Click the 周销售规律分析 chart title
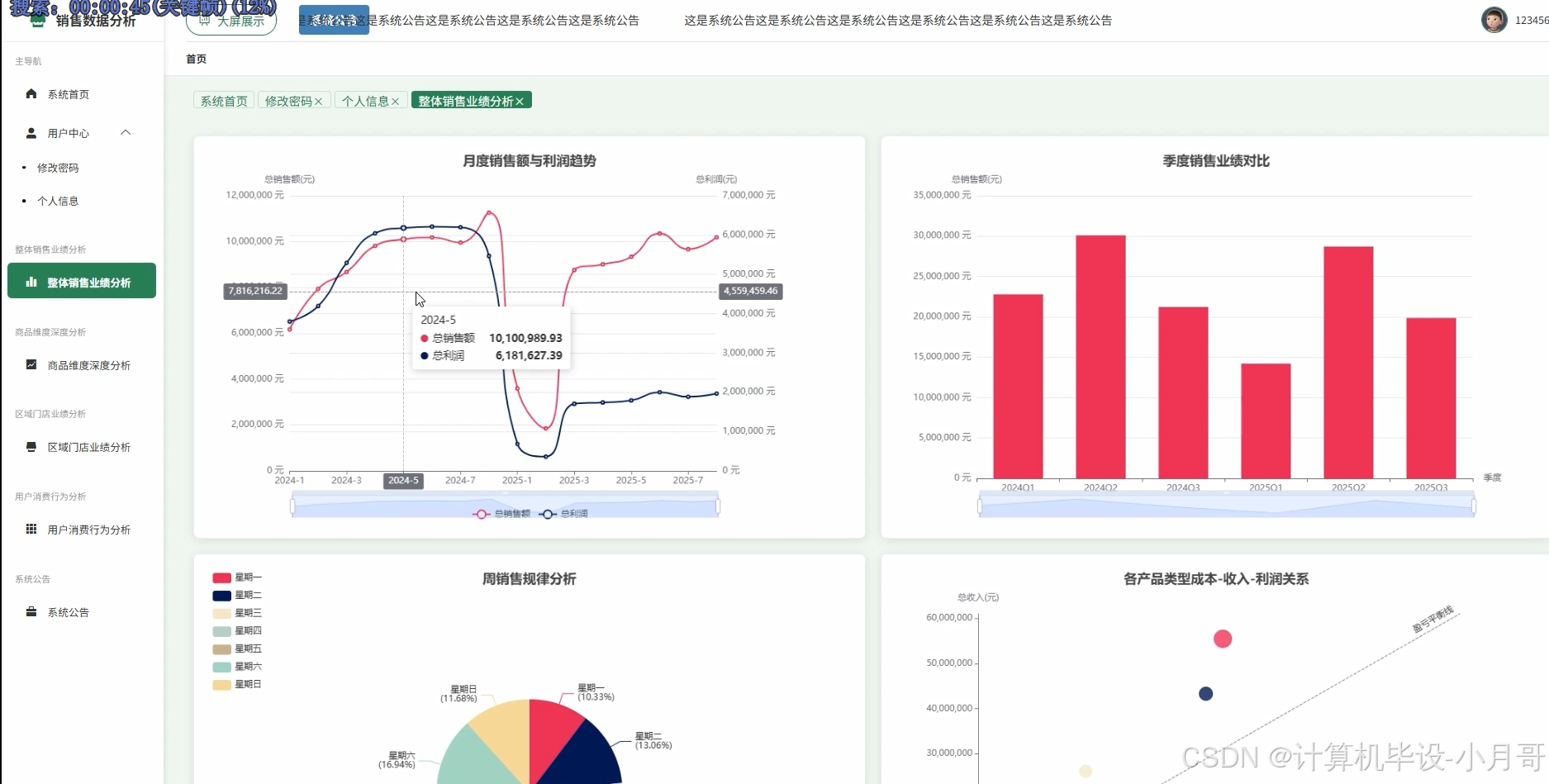Viewport: 1549px width, 784px height. point(529,579)
